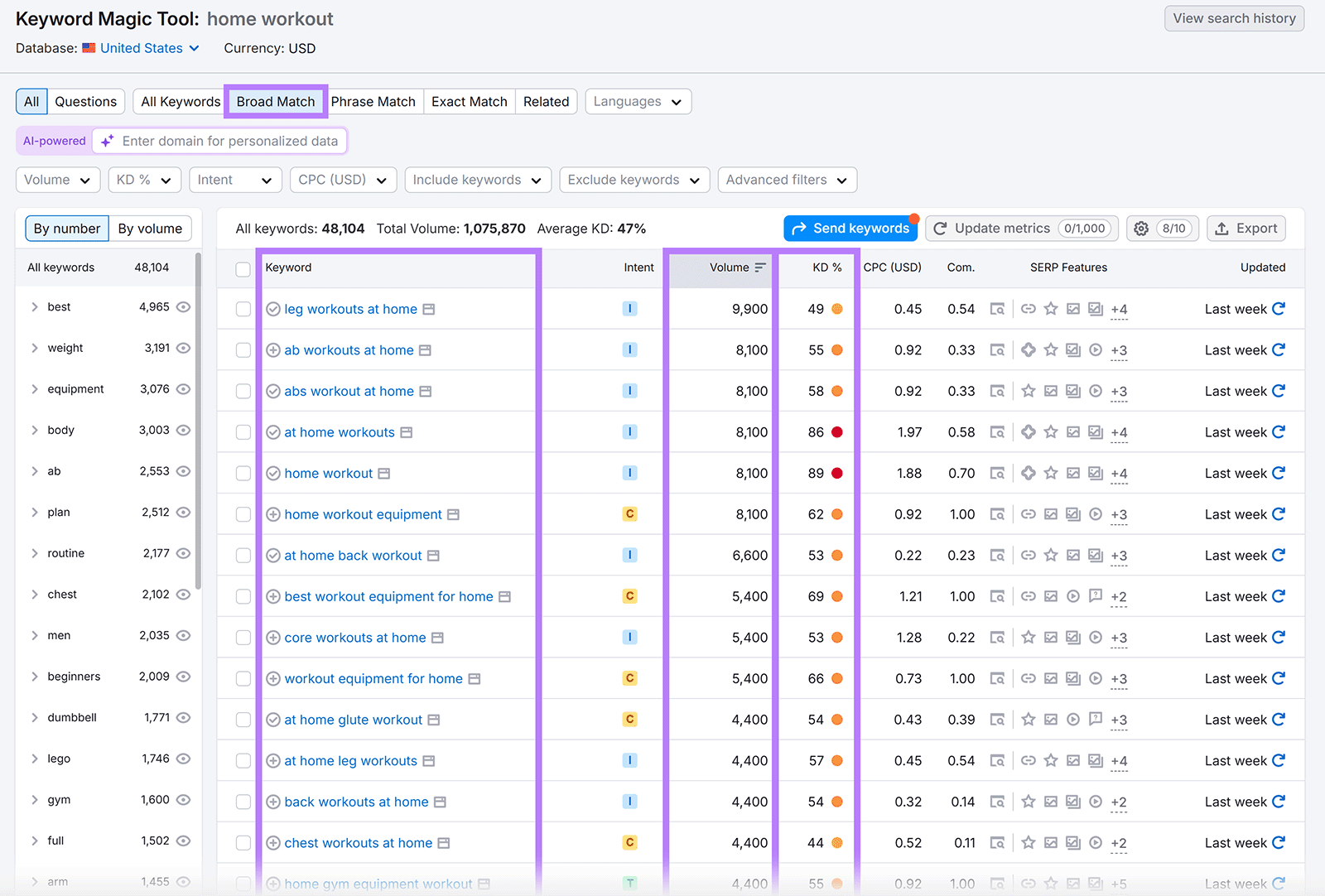Click the video SERP feature icon on at home back workout row
Image resolution: width=1325 pixels, height=896 pixels.
1096,555
